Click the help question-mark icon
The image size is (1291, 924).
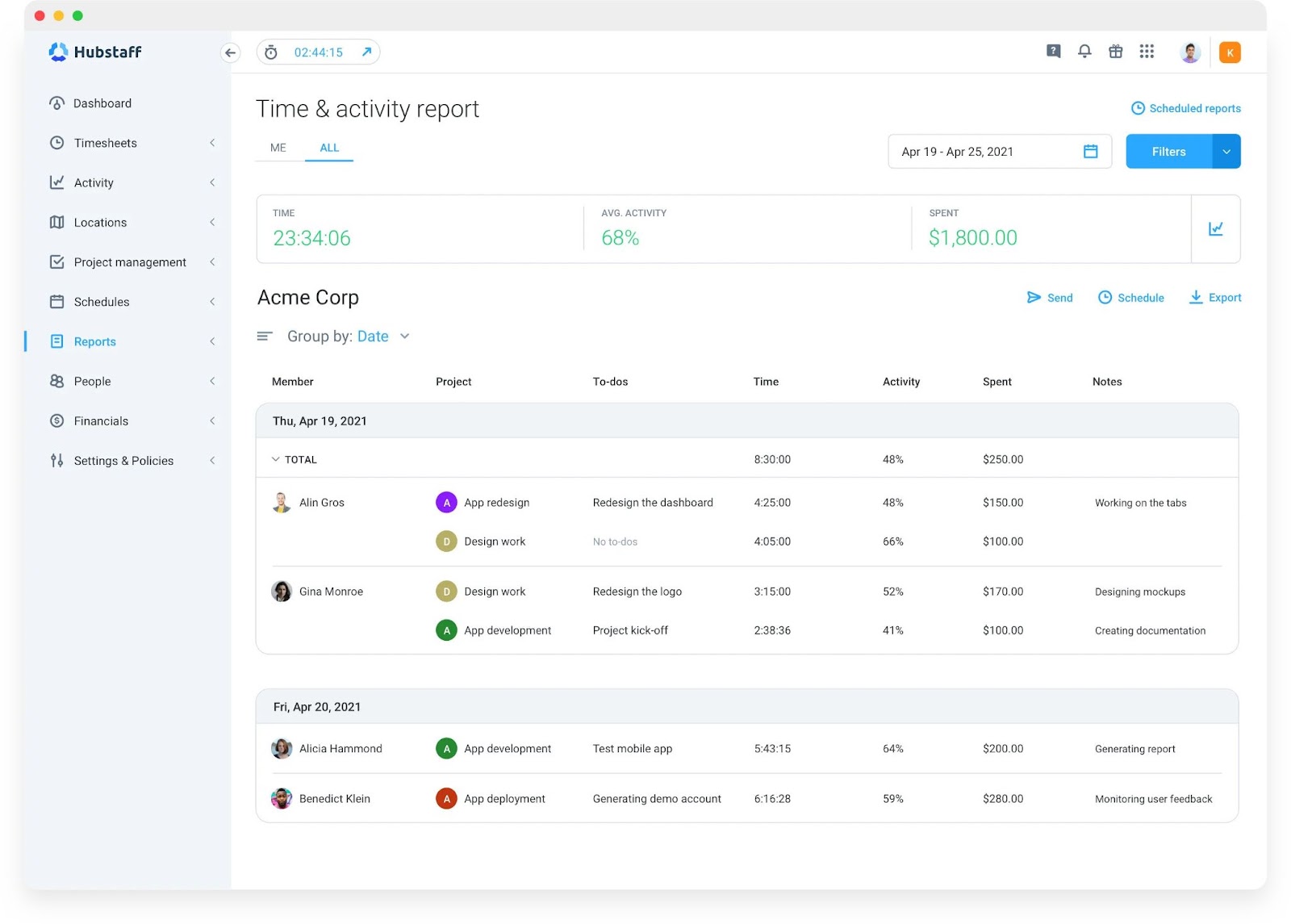[x=1053, y=51]
